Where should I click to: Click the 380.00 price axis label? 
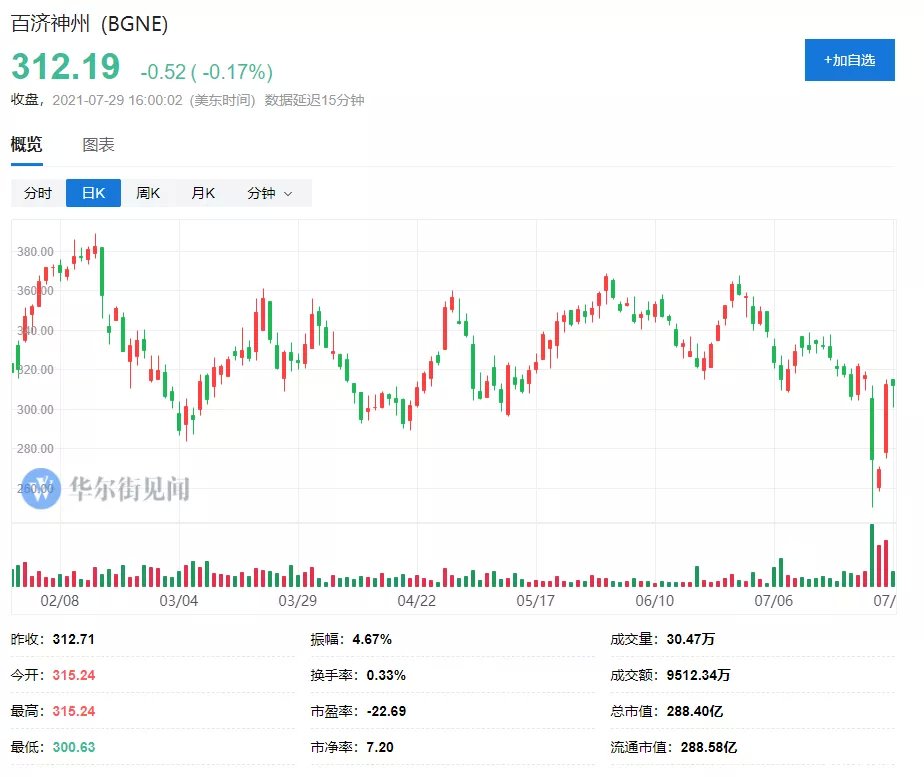click(x=35, y=252)
